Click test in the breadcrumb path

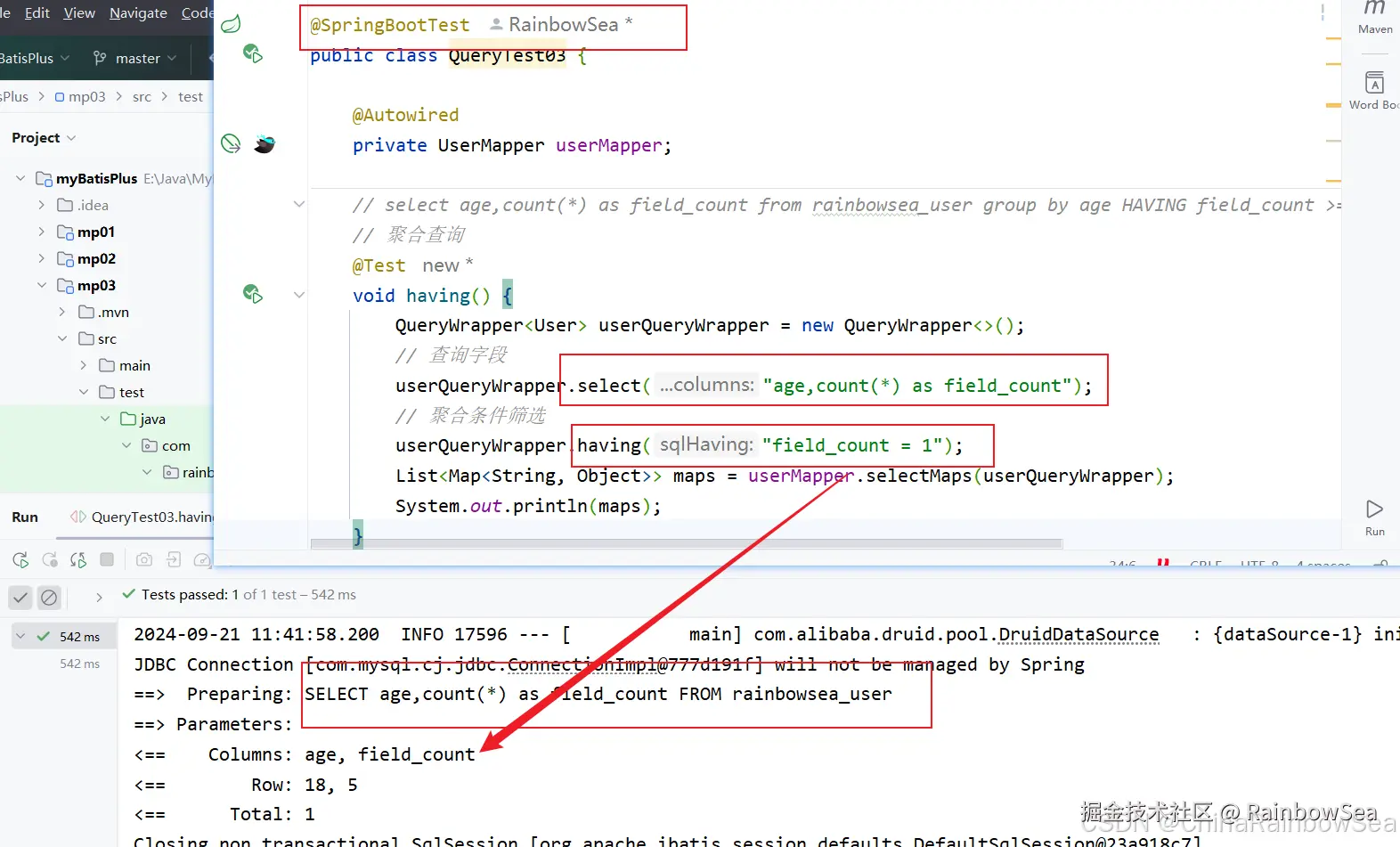[191, 96]
